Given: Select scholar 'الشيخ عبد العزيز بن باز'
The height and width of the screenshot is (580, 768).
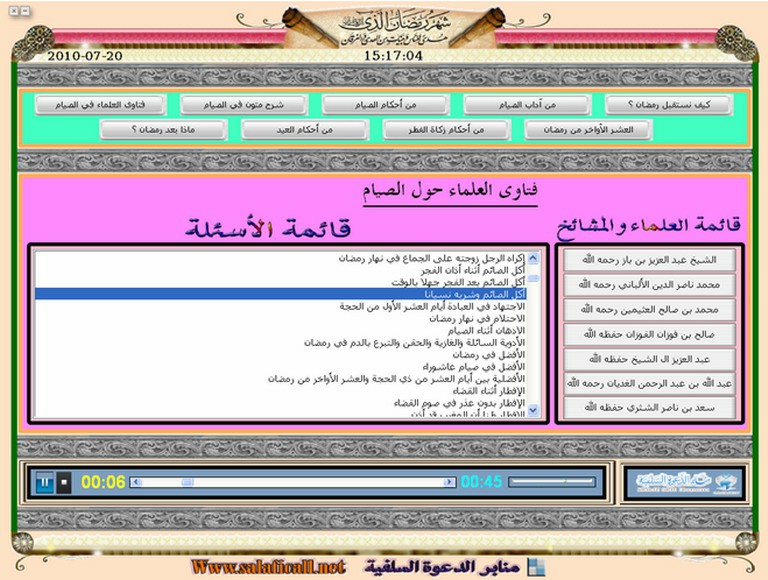Looking at the screenshot, I should coord(649,260).
